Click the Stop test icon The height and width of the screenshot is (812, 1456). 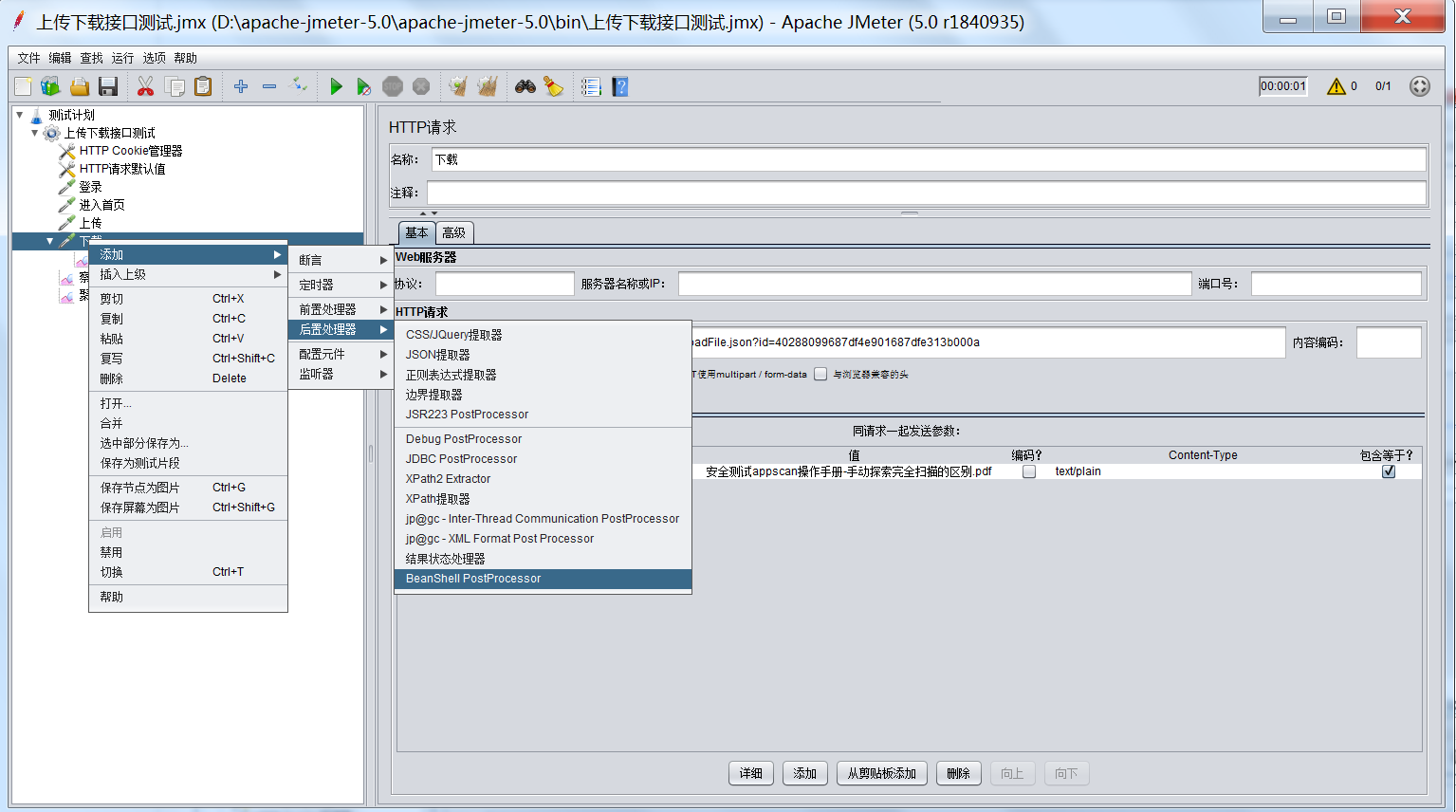coord(393,86)
